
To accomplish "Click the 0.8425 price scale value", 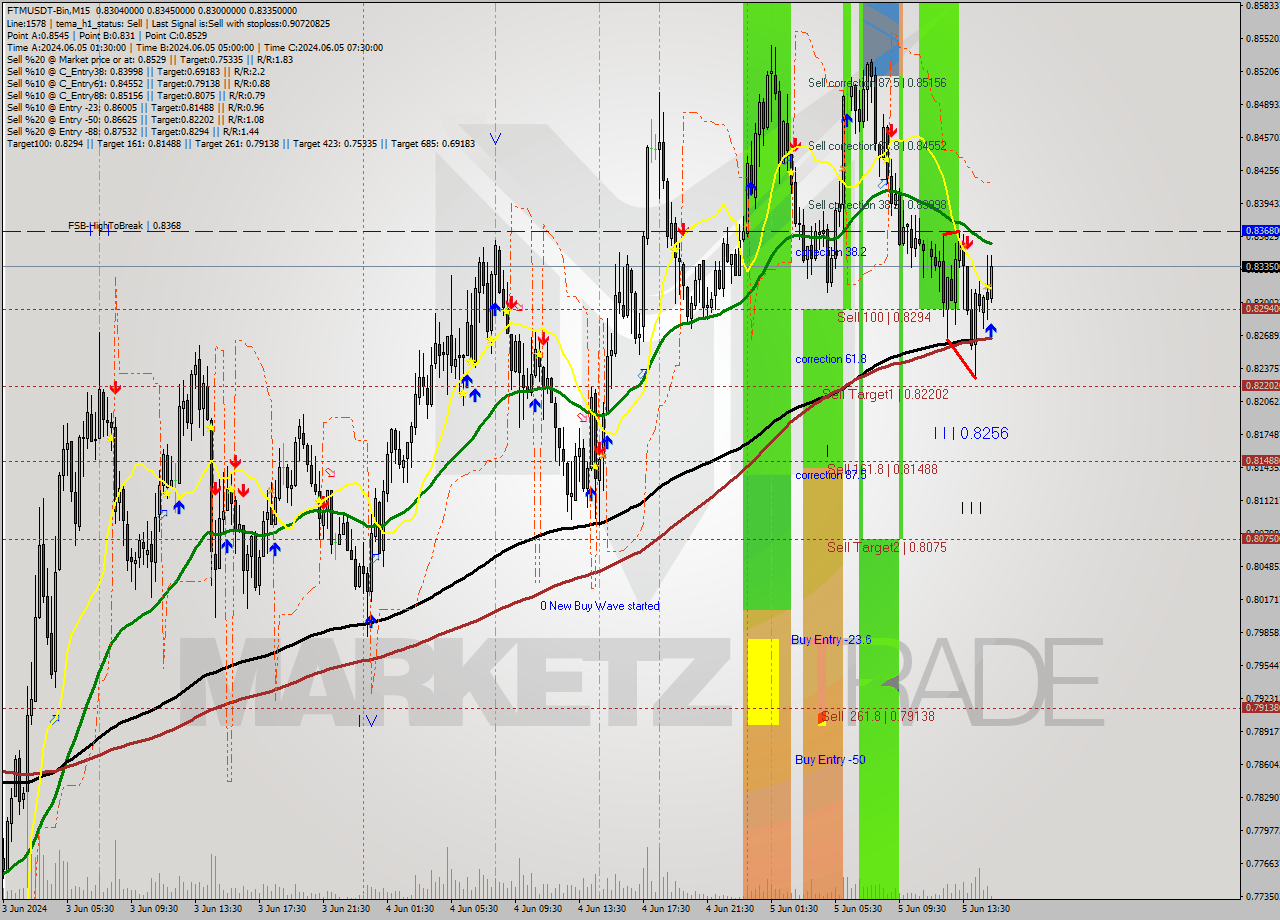I will (1261, 170).
